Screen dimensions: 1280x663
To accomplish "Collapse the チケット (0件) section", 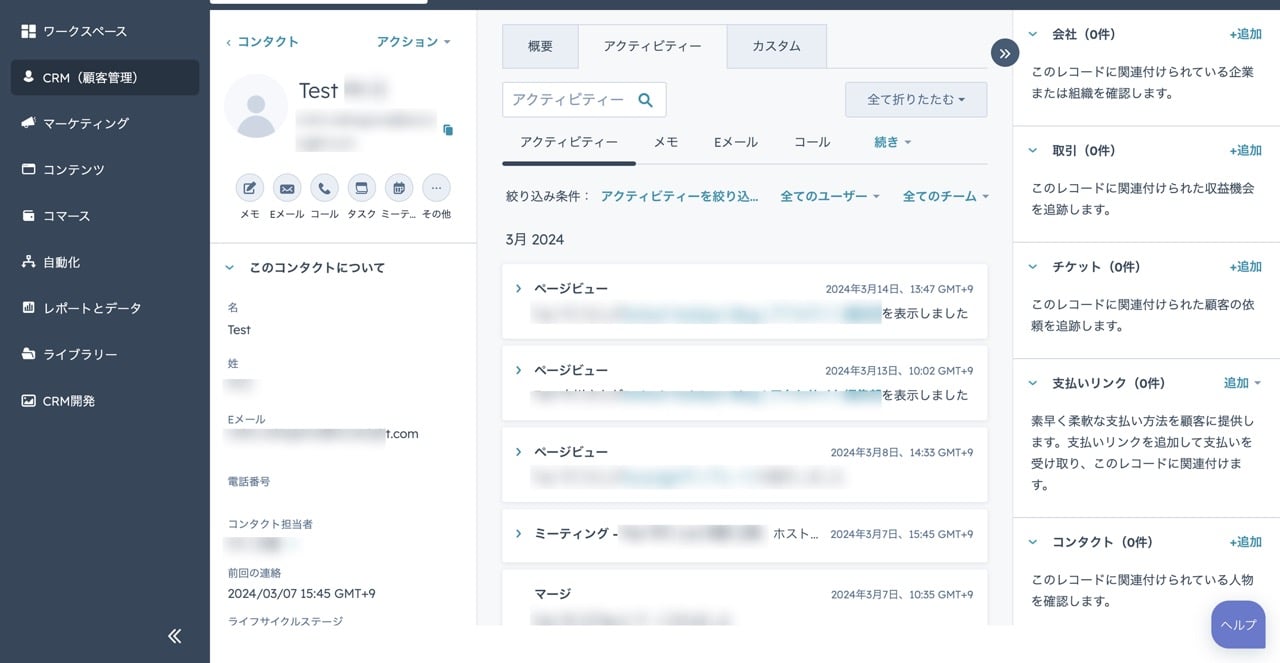I will pyautogui.click(x=1033, y=267).
